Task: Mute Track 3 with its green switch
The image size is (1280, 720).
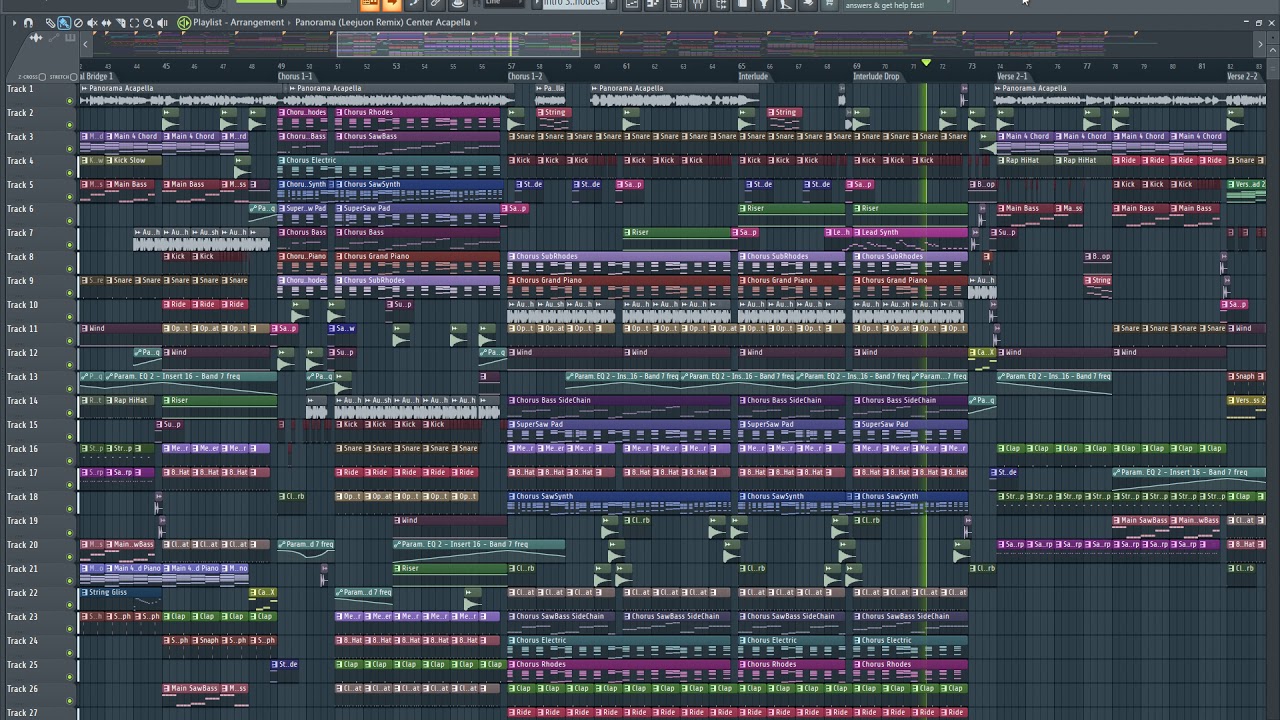Action: coord(69,149)
